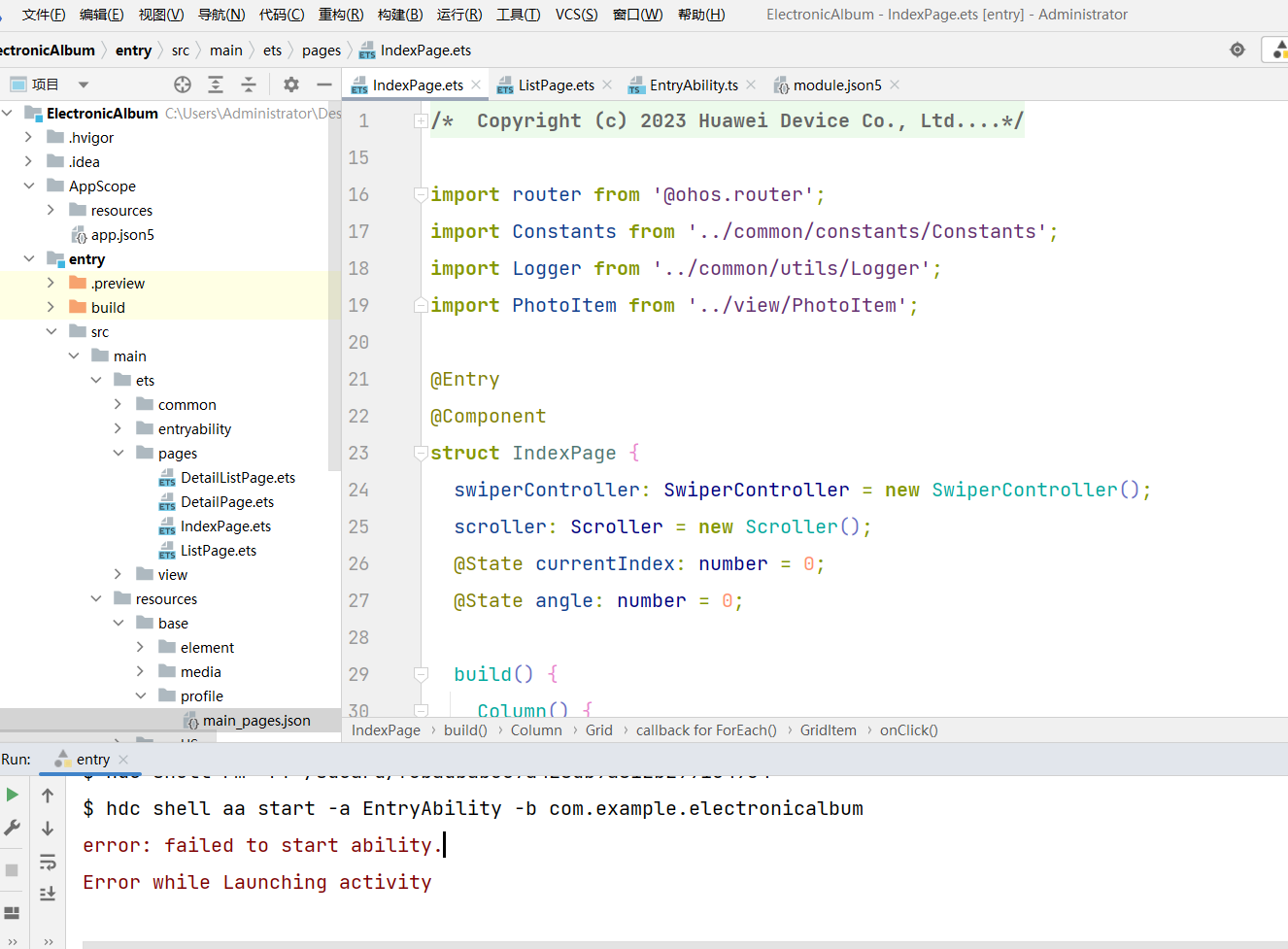This screenshot has width=1288, height=949.
Task: Click the Grid breadcrumb below the editor
Action: tap(599, 730)
